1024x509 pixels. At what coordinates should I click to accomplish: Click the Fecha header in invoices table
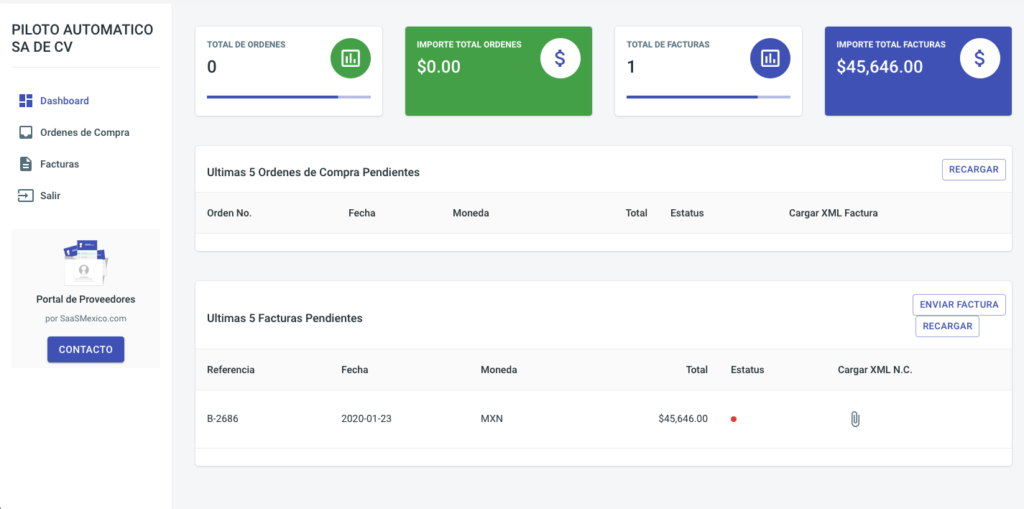(355, 370)
